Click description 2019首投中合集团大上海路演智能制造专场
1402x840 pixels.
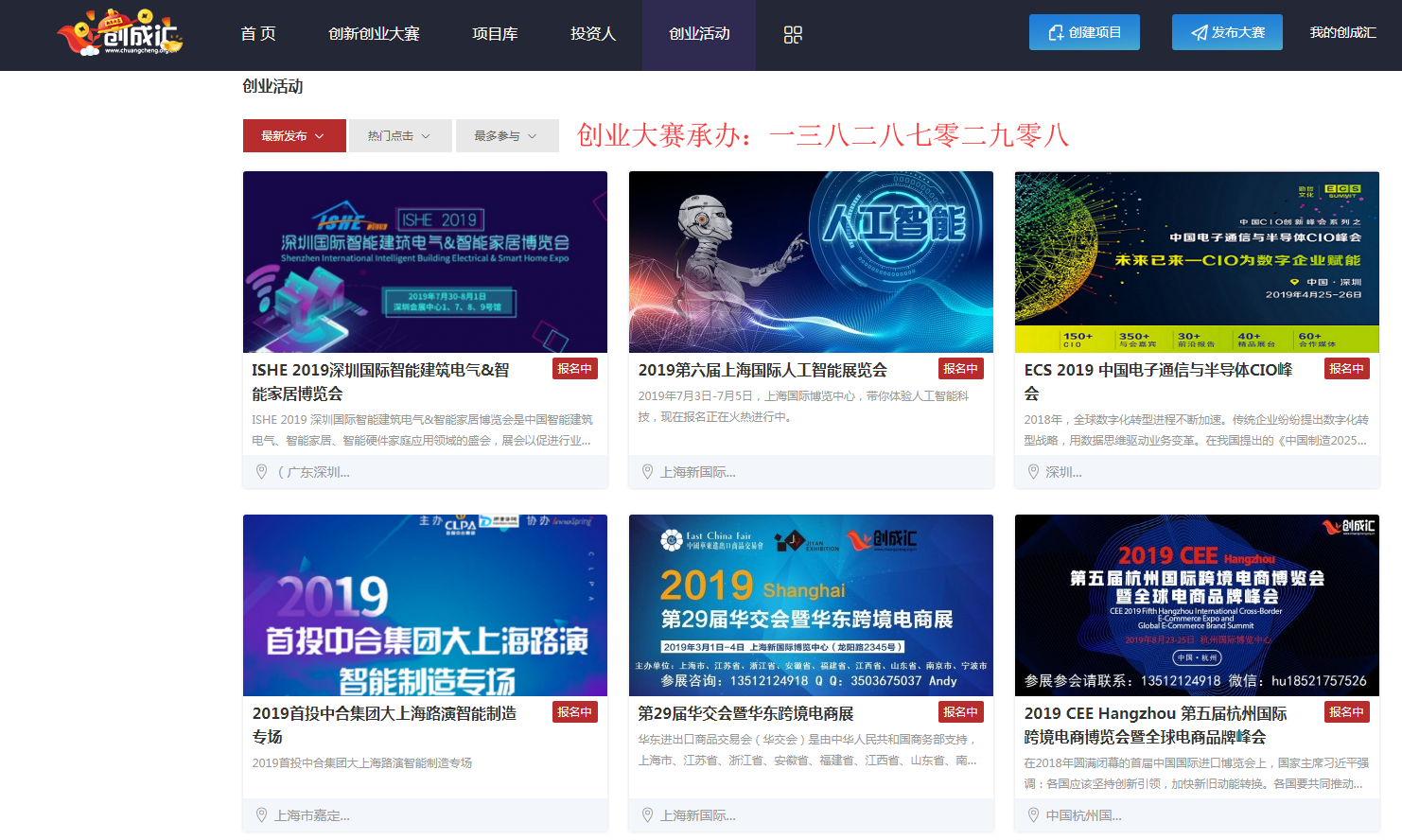click(x=361, y=762)
